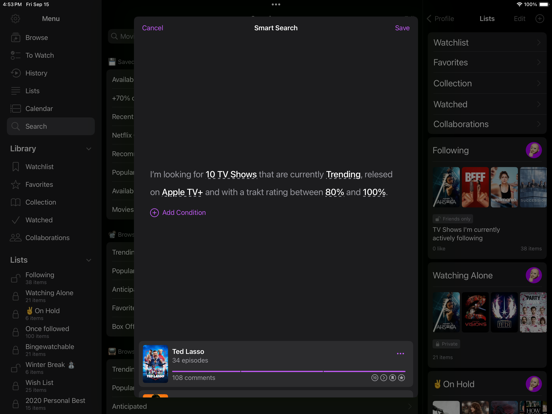Image resolution: width=552 pixels, height=414 pixels.
Task: Change the Apple TV+ network condition
Action: 182,192
